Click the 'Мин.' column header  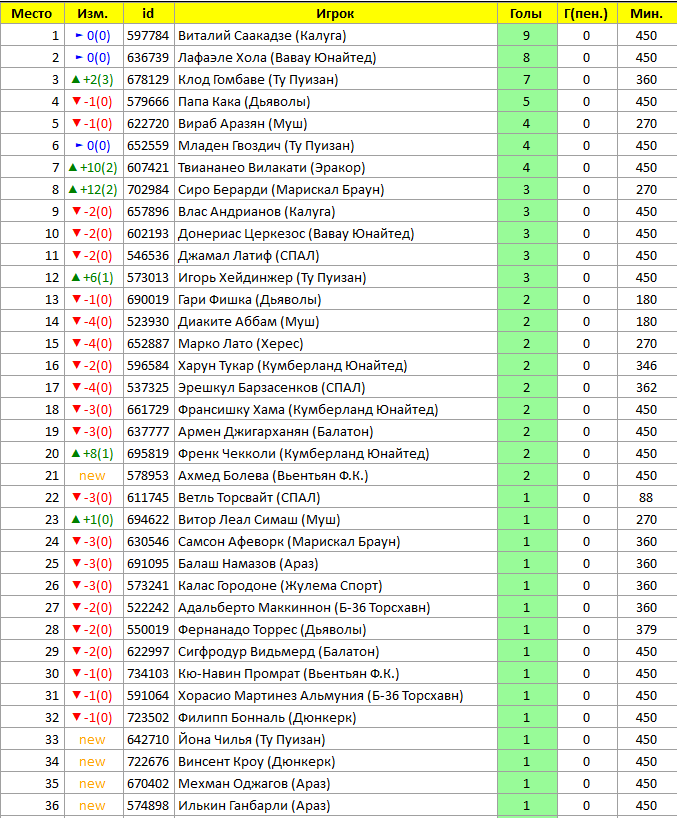[647, 14]
